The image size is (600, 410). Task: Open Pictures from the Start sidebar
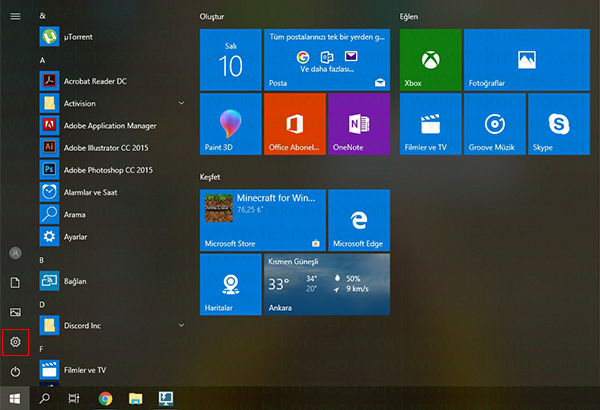coord(15,312)
